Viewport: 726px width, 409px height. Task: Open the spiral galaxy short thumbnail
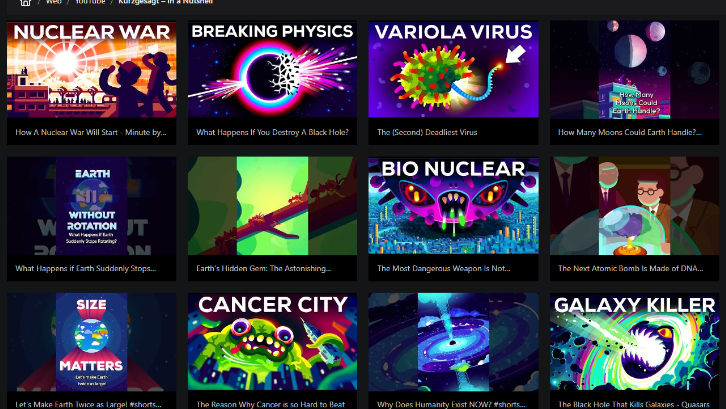click(453, 342)
